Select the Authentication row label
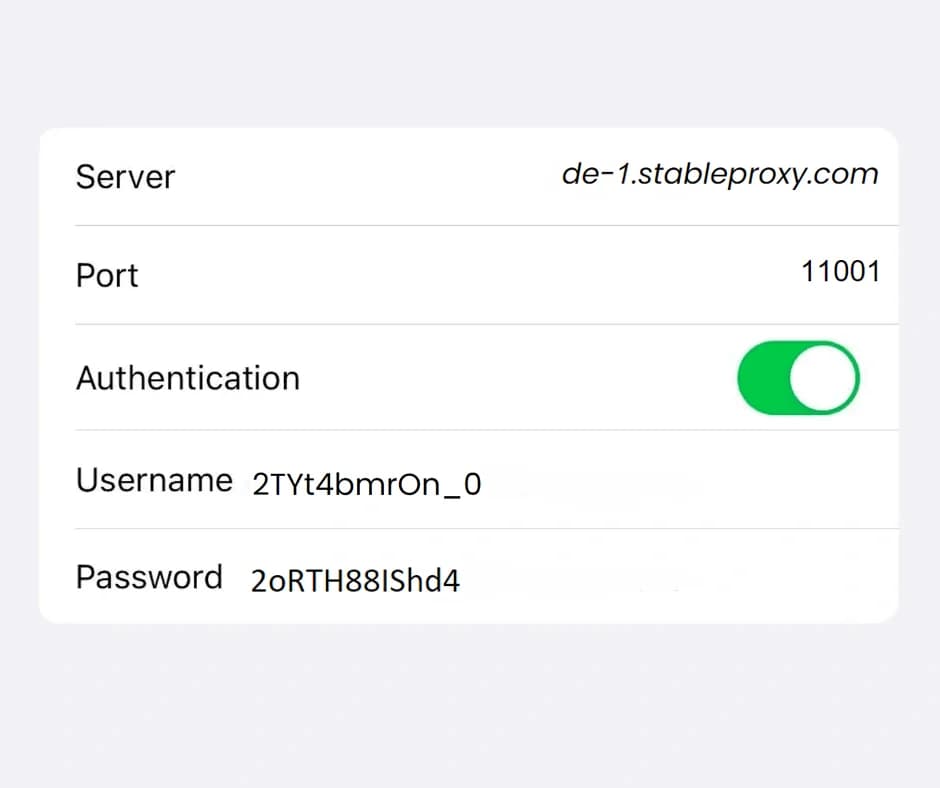Screen dimensions: 940x788 pyautogui.click(x=187, y=378)
